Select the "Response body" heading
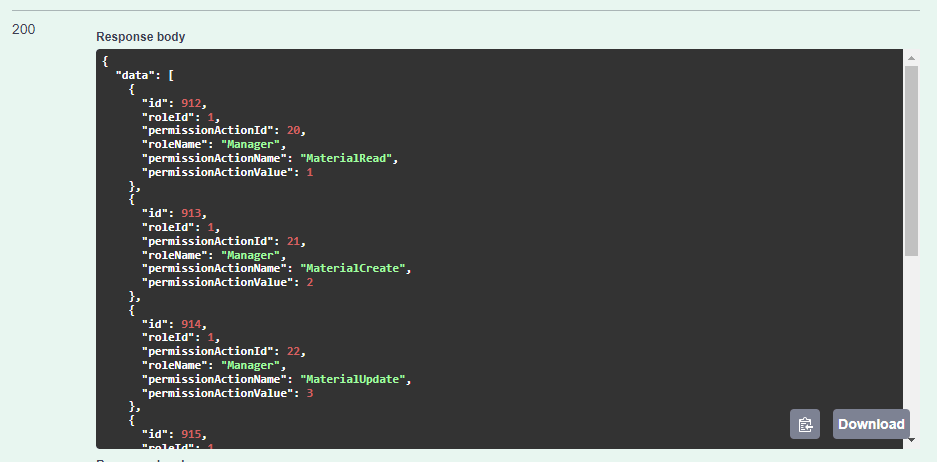The width and height of the screenshot is (937, 462). [x=140, y=37]
